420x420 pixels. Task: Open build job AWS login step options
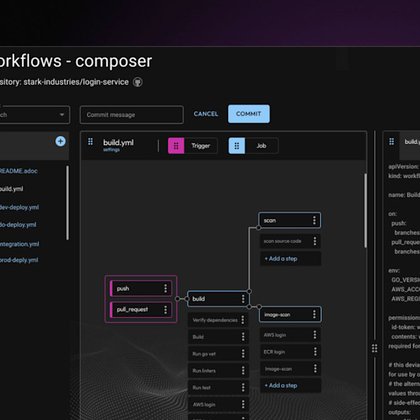[x=243, y=404]
